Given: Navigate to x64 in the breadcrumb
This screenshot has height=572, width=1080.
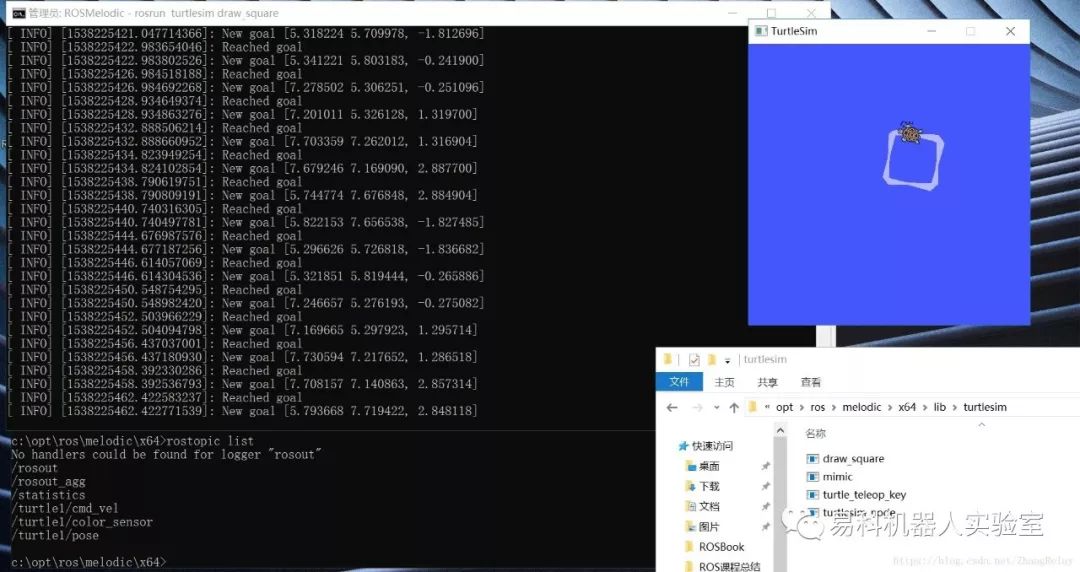Looking at the screenshot, I should [x=907, y=407].
